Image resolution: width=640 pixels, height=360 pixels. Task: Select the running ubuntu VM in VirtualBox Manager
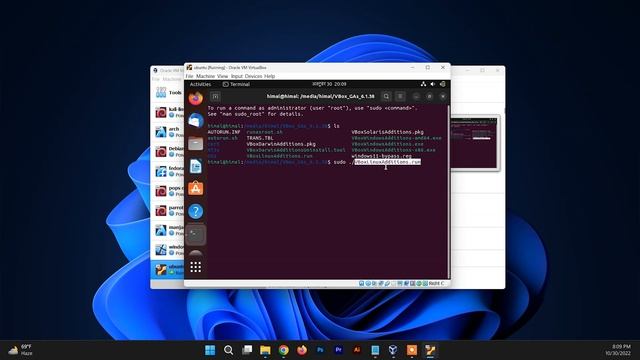168,269
